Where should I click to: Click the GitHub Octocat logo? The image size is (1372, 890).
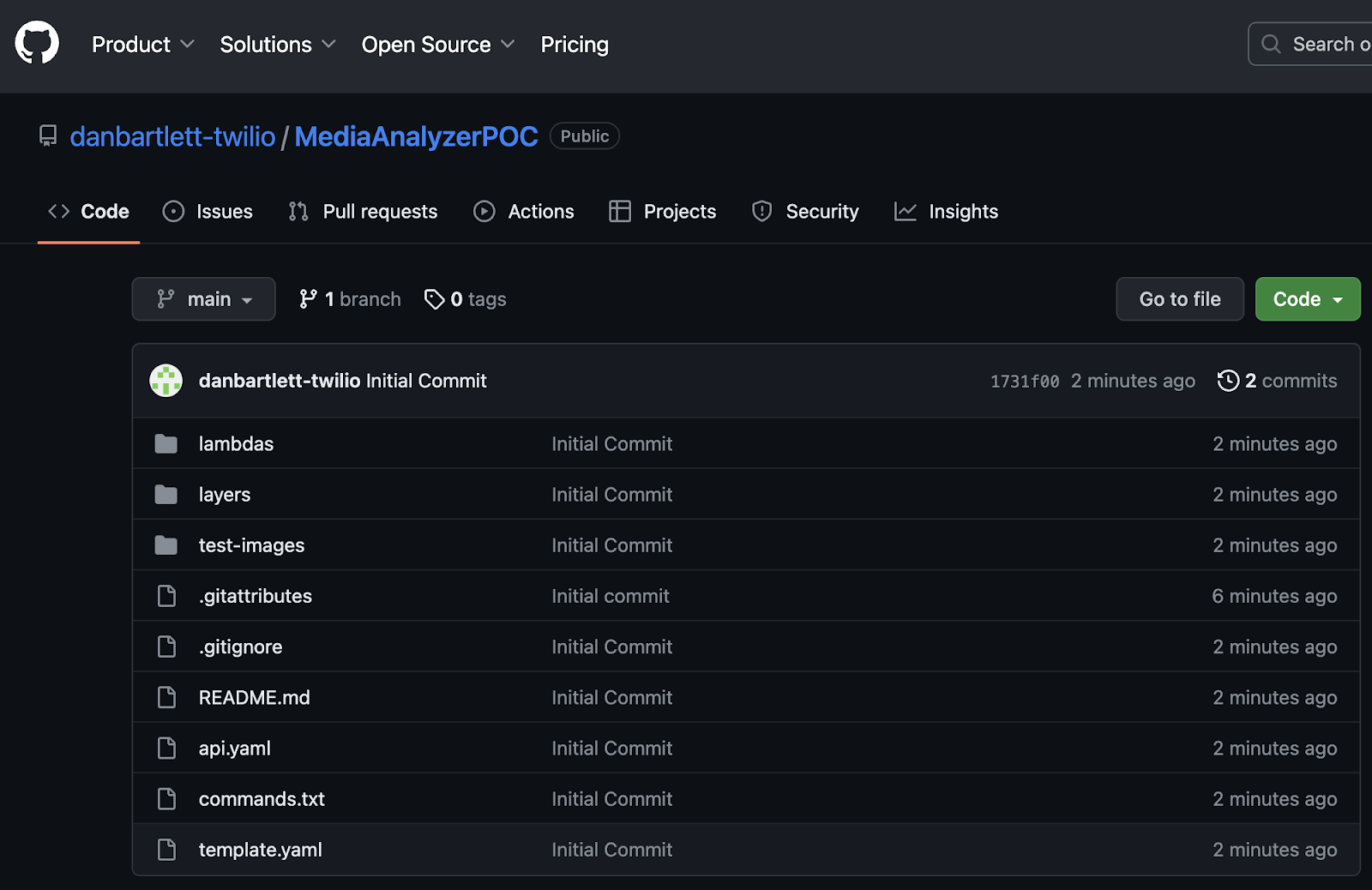coord(37,43)
